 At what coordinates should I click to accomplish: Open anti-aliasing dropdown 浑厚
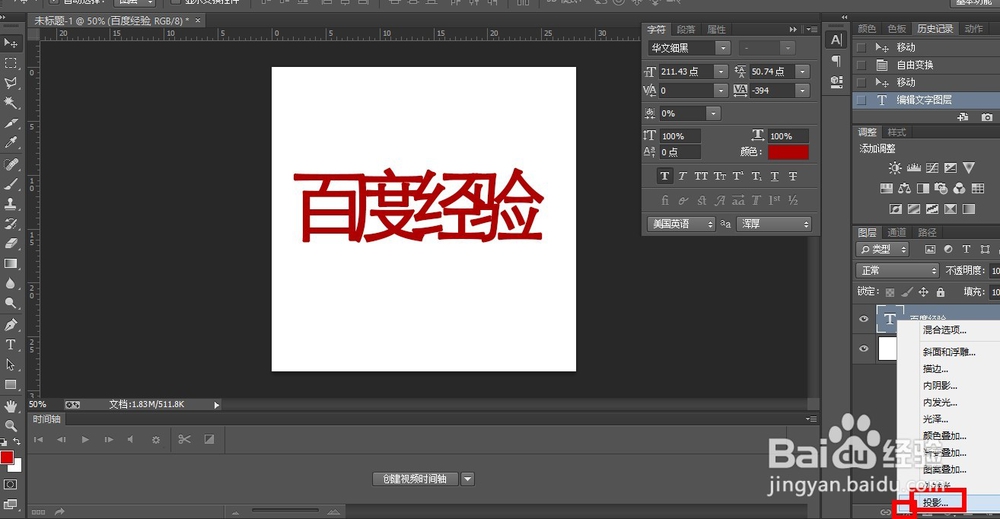click(x=774, y=224)
